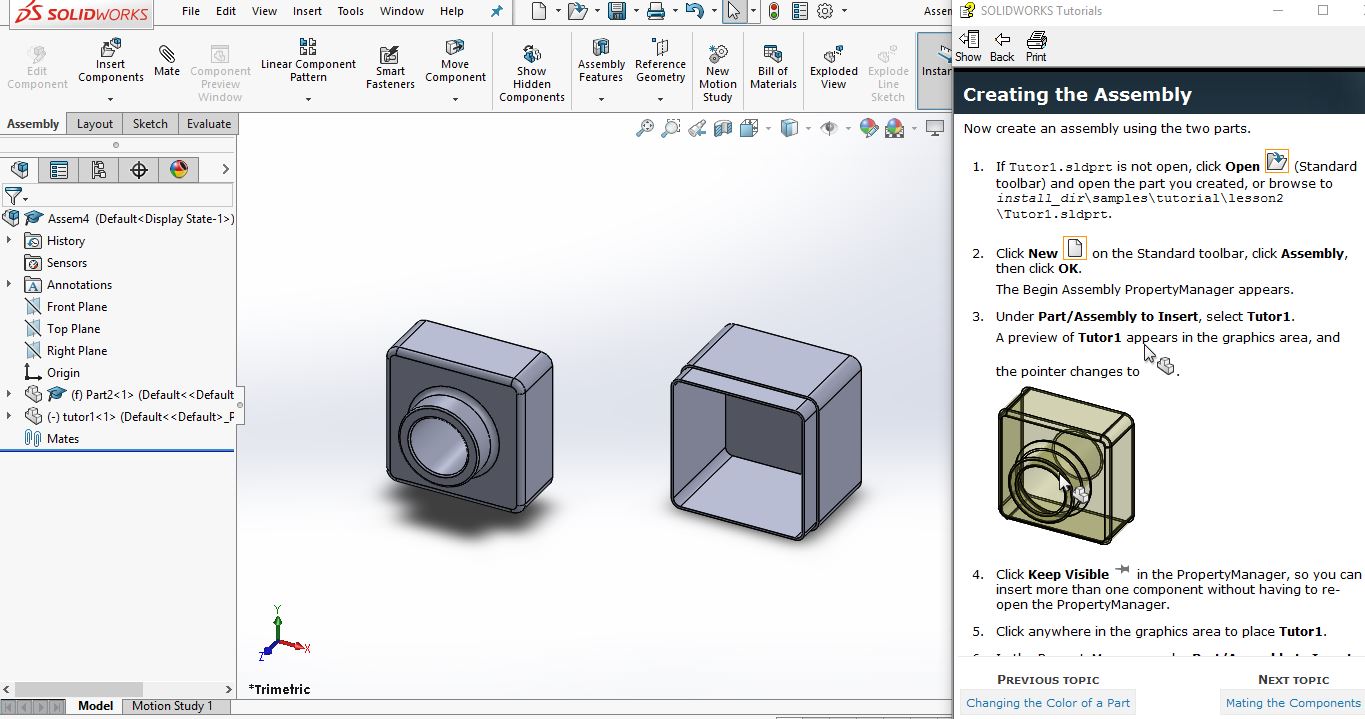This screenshot has height=719, width=1365.
Task: Click the Zoom to Fit icon
Action: (x=645, y=128)
